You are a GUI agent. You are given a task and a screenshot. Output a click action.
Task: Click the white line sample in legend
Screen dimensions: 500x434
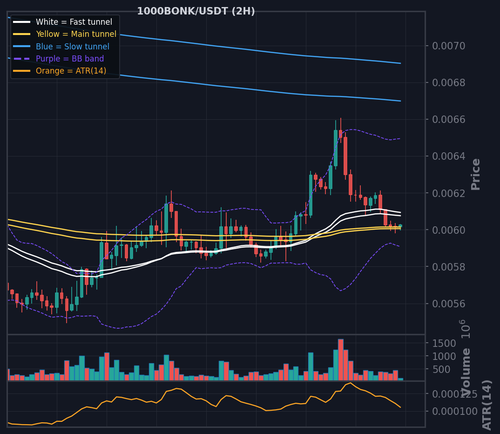[x=22, y=22]
